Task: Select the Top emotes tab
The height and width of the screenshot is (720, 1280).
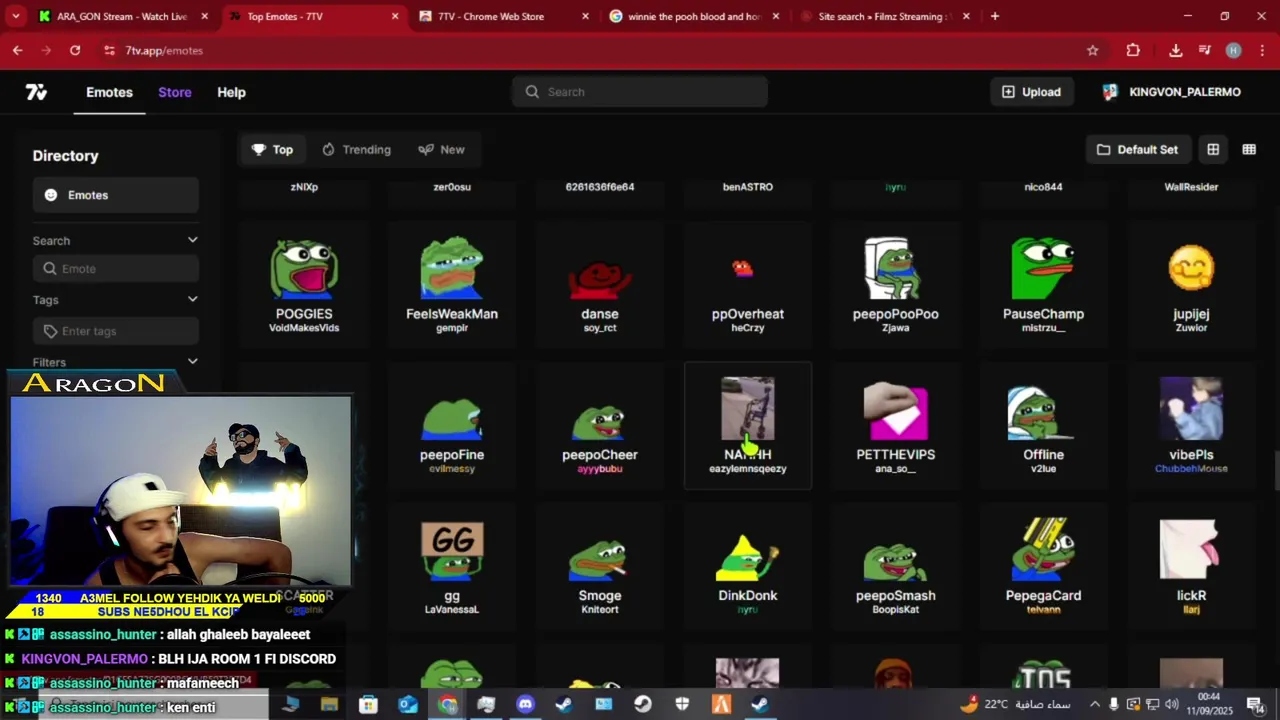Action: point(272,149)
